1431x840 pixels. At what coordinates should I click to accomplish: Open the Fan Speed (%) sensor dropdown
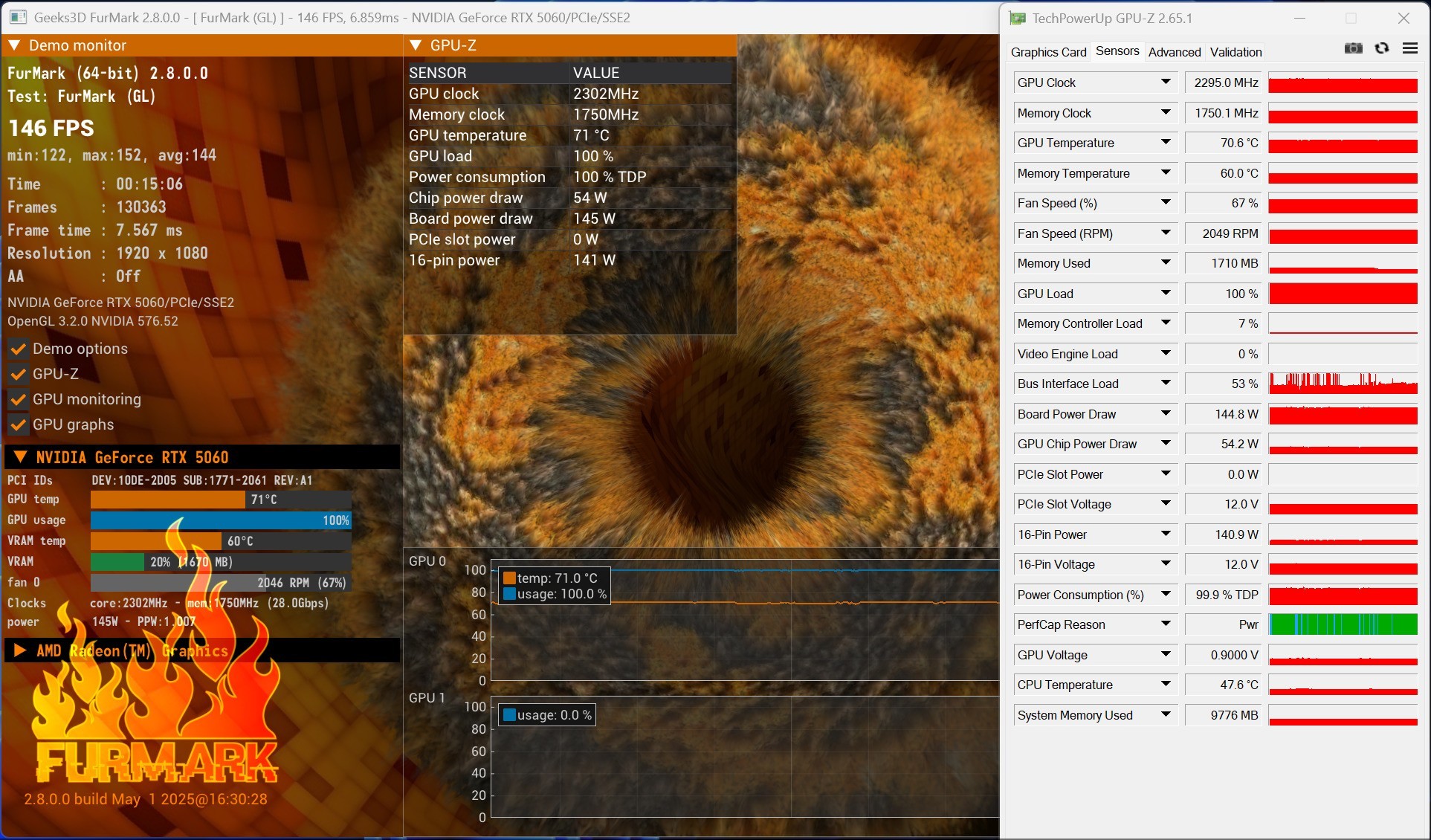(x=1165, y=203)
